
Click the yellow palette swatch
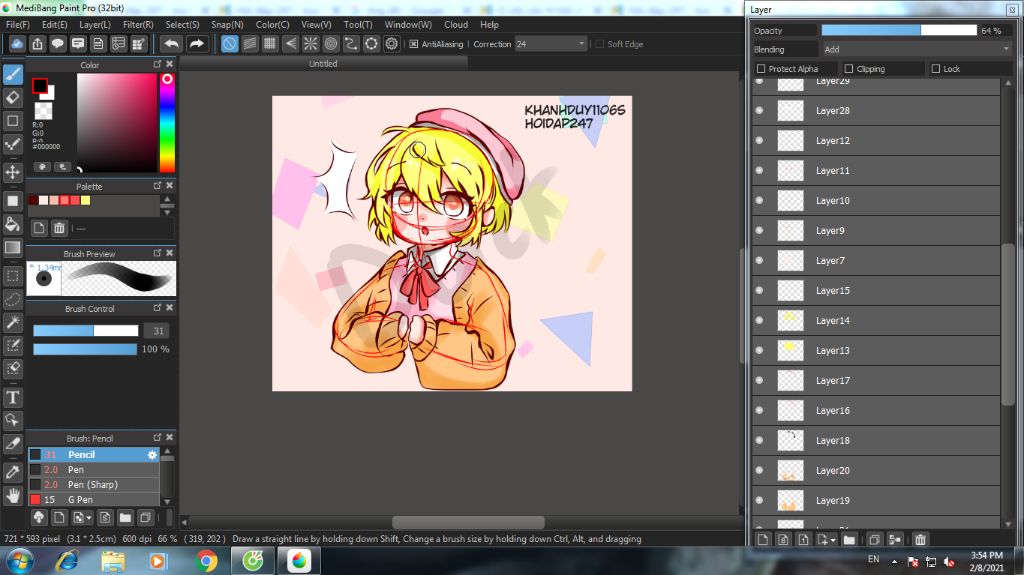tap(86, 201)
